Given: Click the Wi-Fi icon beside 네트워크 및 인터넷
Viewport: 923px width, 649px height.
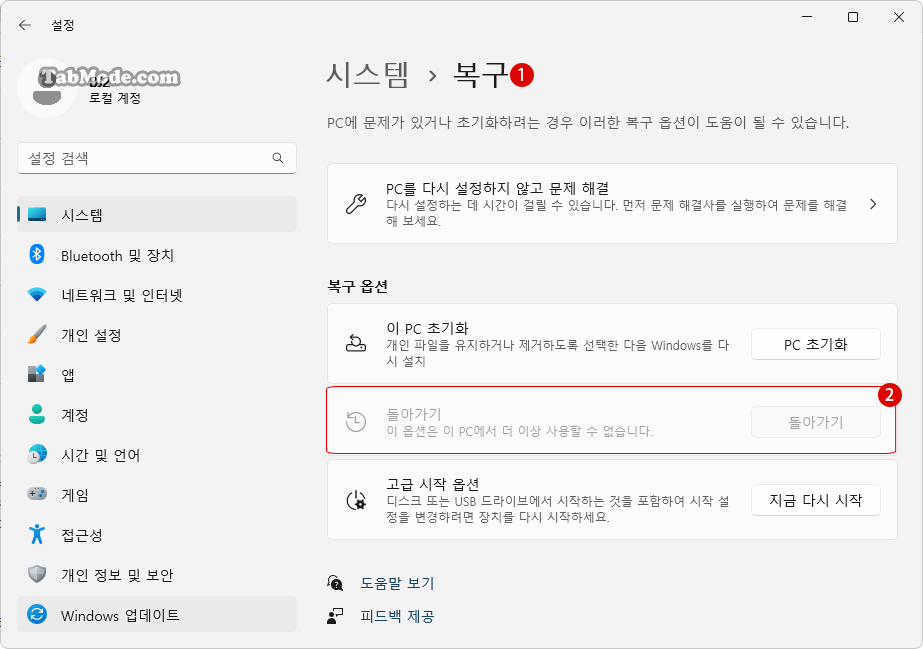Looking at the screenshot, I should (37, 294).
